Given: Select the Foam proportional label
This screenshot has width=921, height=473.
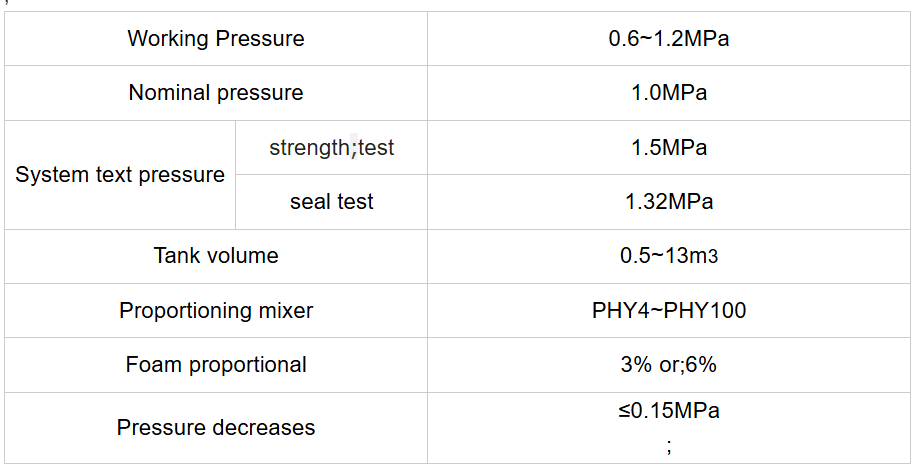Looking at the screenshot, I should point(215,365).
